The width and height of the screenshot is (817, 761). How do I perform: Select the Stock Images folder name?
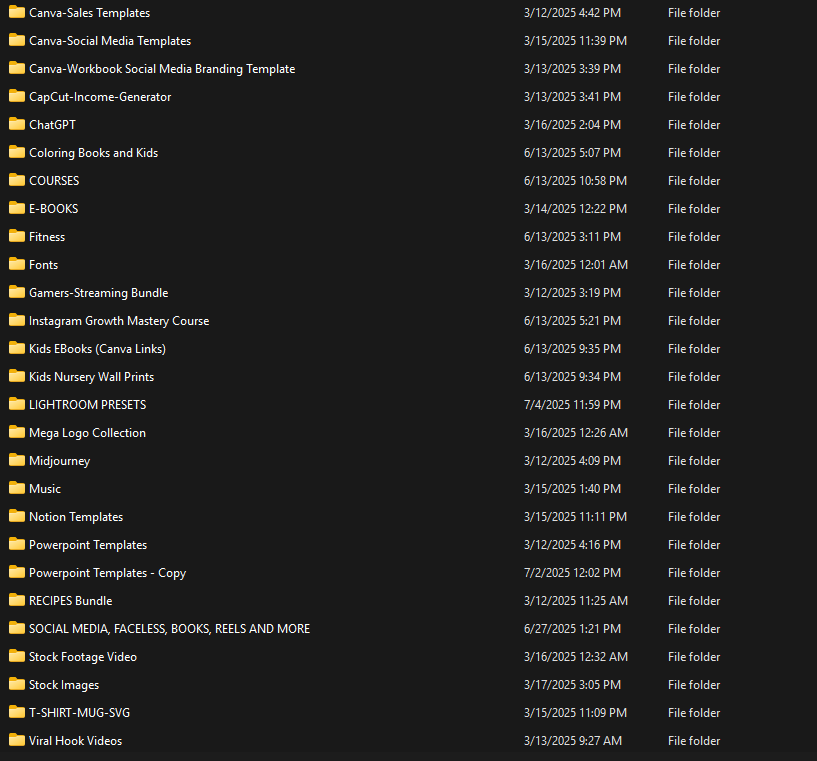64,685
